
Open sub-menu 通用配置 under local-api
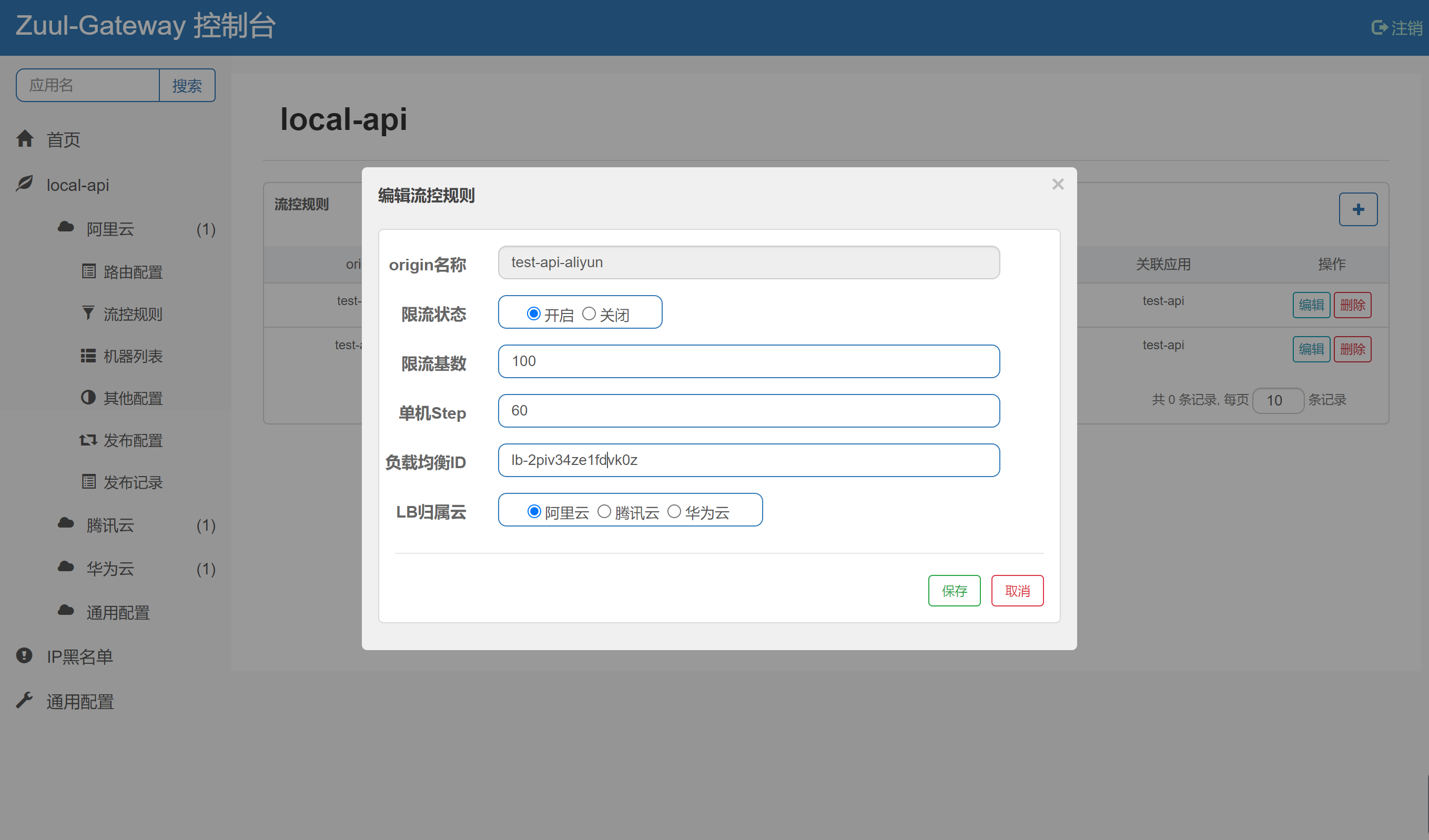(118, 613)
